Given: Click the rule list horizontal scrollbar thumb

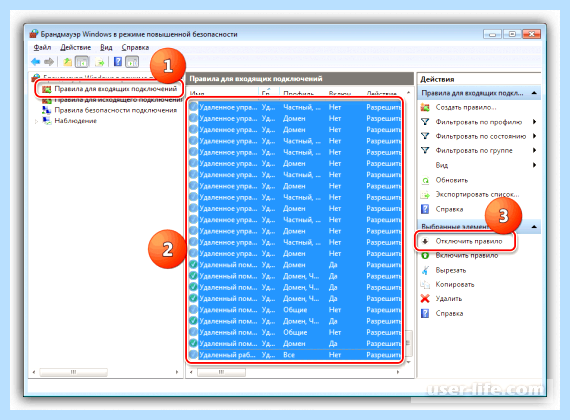Looking at the screenshot, I should pyautogui.click(x=221, y=372).
